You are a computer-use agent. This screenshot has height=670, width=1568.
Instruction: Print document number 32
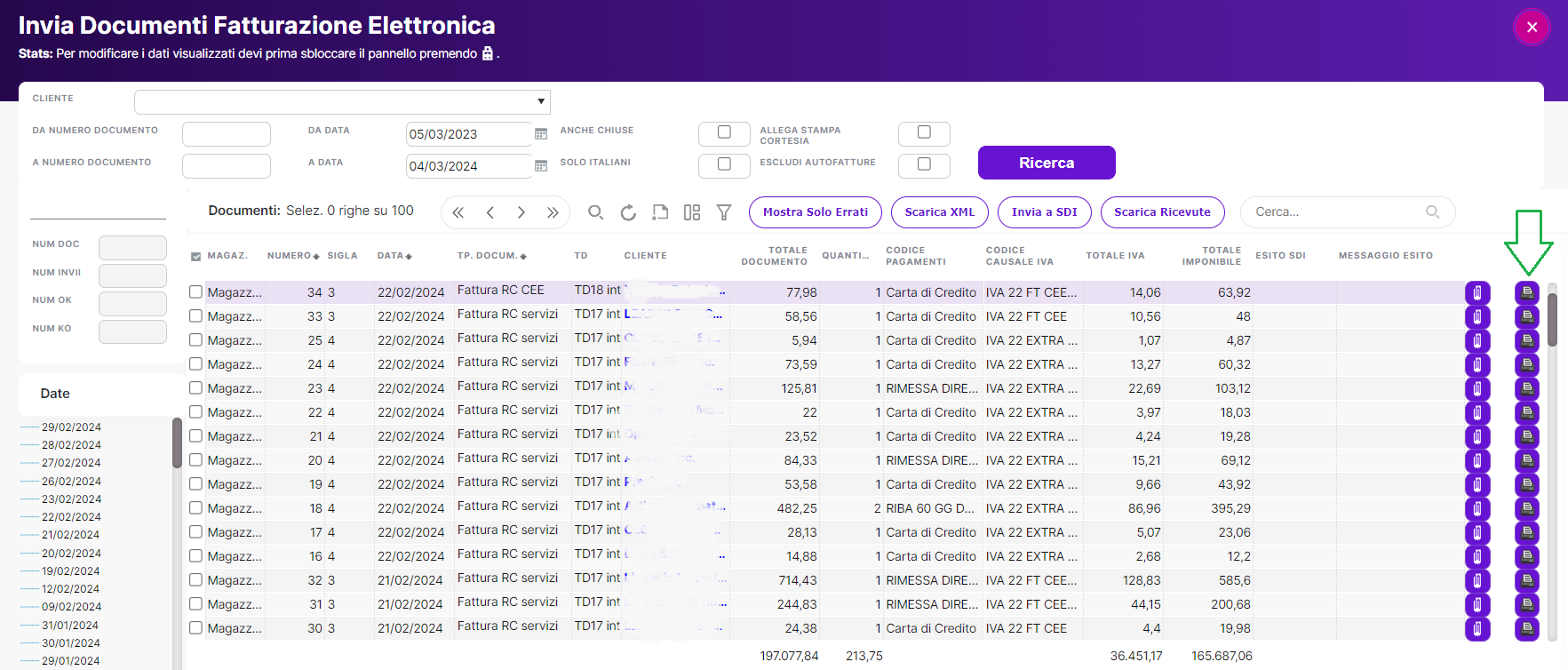pyautogui.click(x=1527, y=580)
